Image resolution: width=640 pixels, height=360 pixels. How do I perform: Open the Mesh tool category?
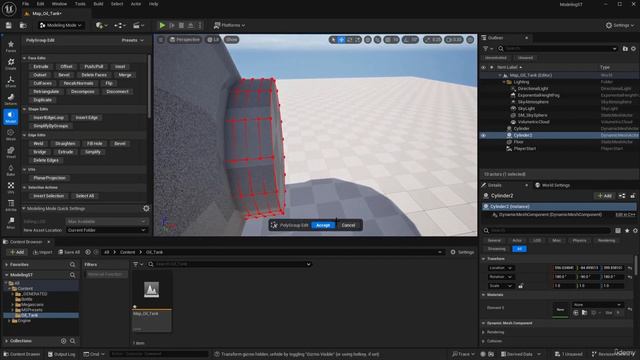(x=11, y=134)
